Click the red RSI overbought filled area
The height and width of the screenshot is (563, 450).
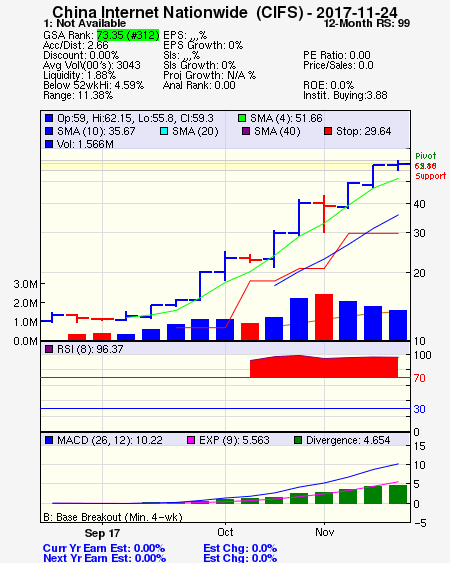(324, 367)
